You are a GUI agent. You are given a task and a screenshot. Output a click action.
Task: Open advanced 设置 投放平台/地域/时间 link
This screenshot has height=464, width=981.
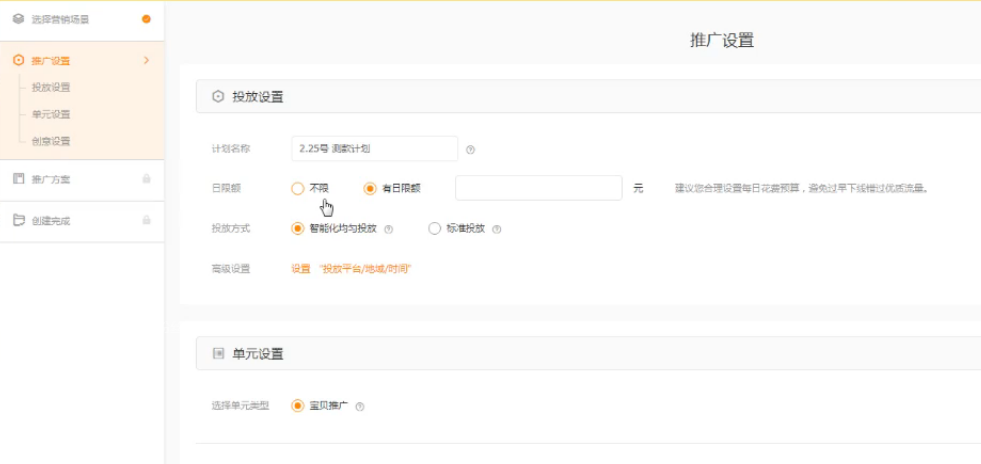(351, 269)
